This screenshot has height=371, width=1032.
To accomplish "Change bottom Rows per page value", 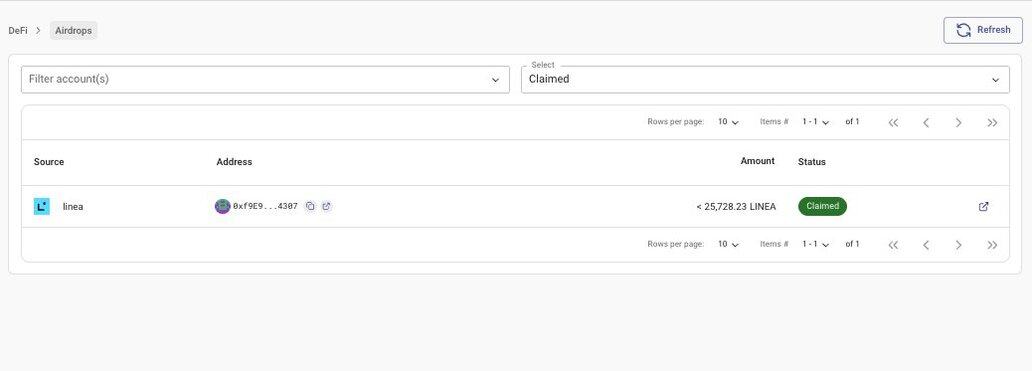I will 728,244.
